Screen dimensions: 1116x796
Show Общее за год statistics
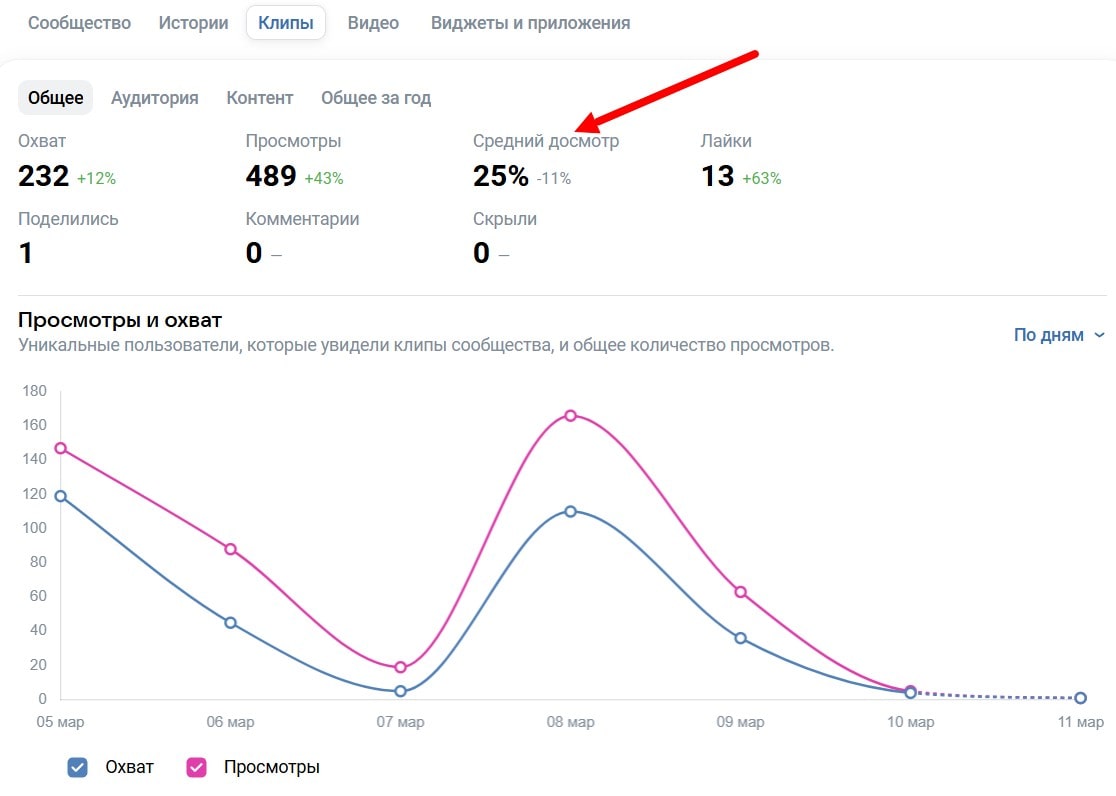(x=376, y=98)
